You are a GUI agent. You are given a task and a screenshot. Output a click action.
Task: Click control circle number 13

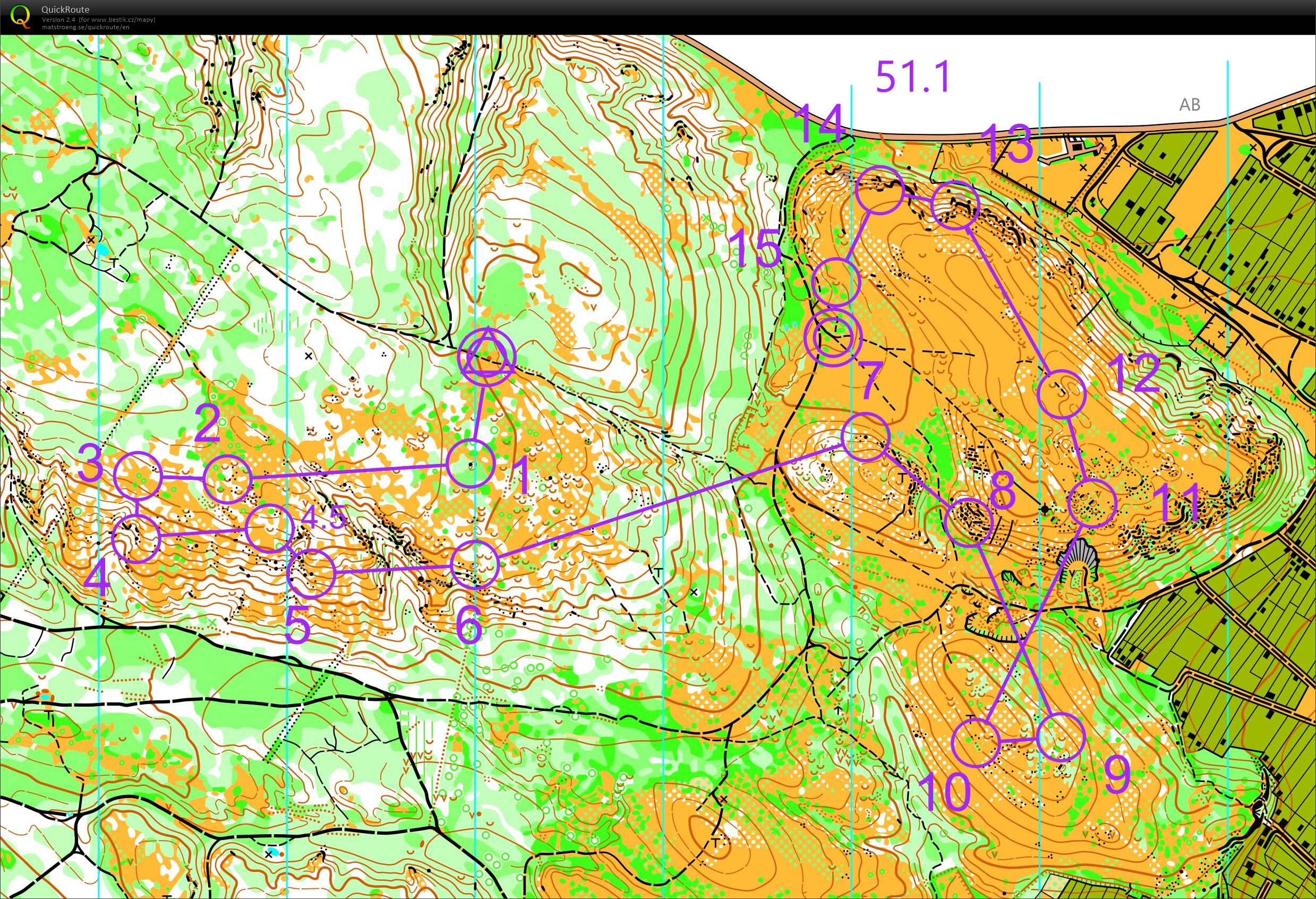[955, 206]
